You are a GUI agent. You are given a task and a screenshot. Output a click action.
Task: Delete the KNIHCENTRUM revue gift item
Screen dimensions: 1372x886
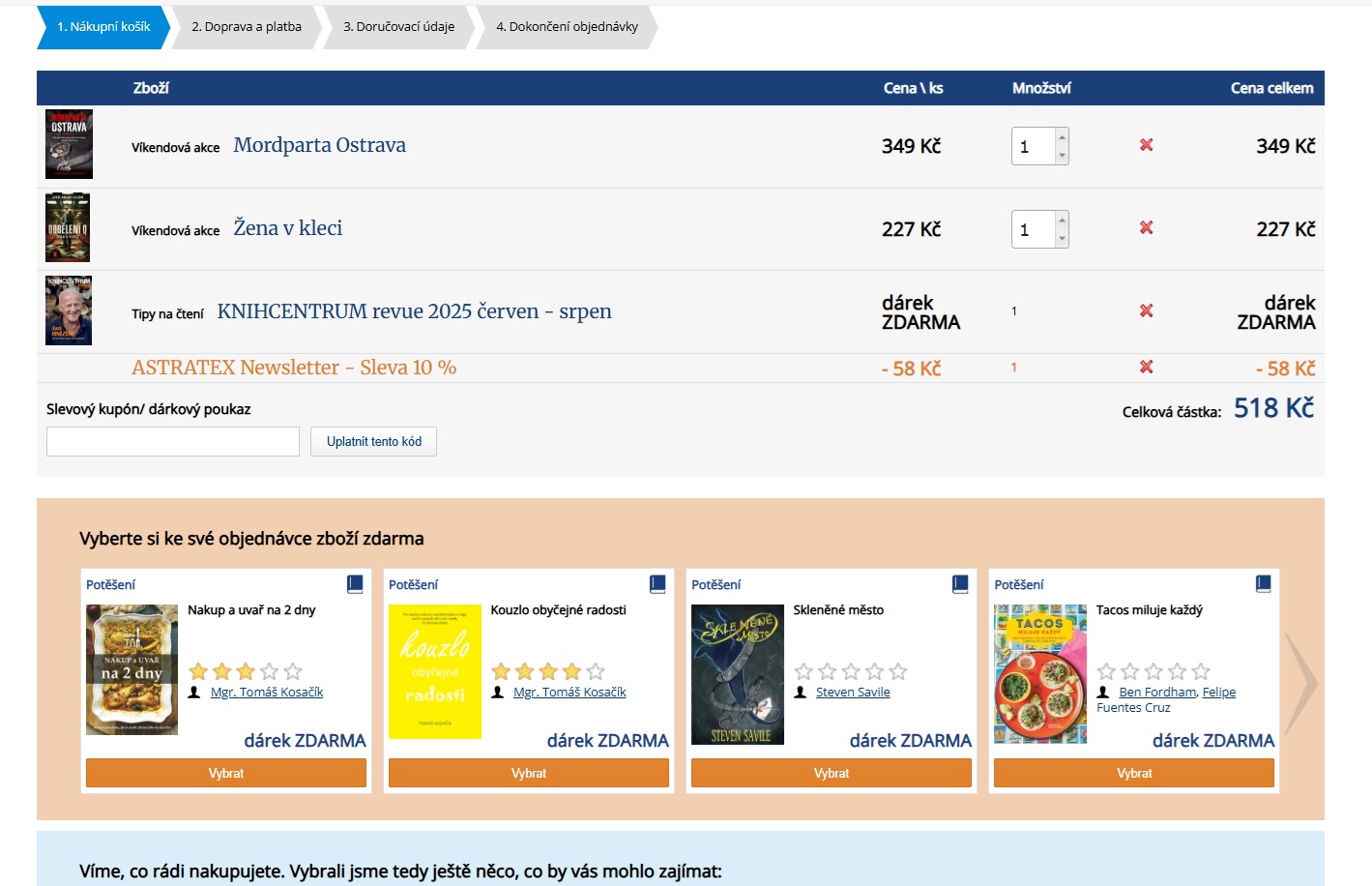pyautogui.click(x=1146, y=311)
